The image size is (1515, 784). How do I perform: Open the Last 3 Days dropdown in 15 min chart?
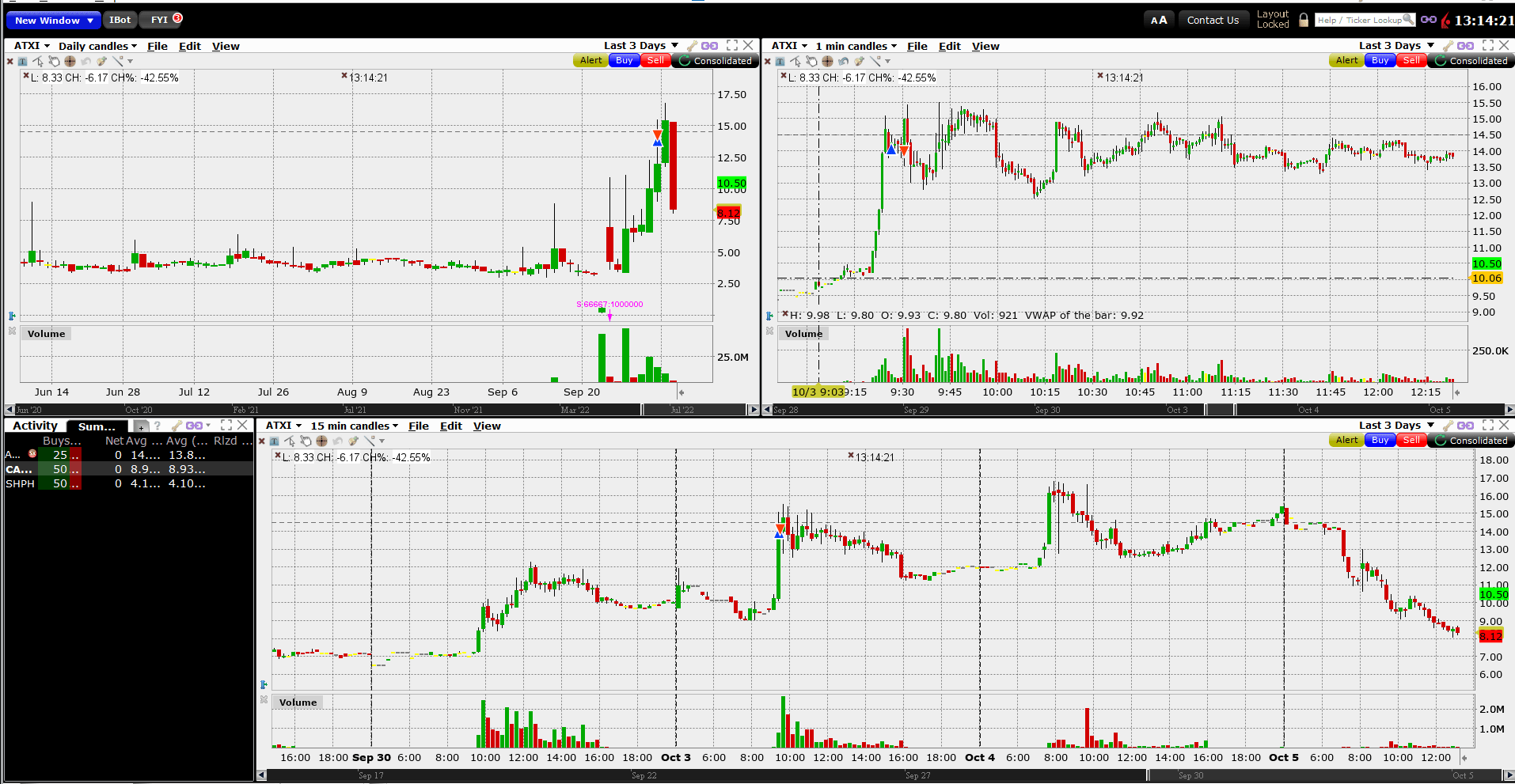click(x=1397, y=426)
